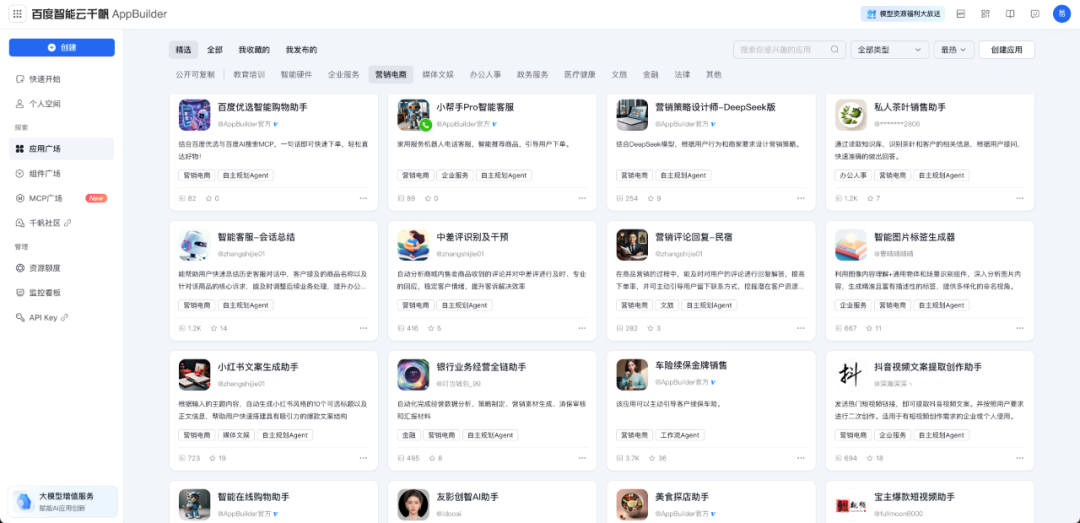The height and width of the screenshot is (523, 1080).
Task: Open 友影创智AI助手 app thumbnail
Action: click(413, 504)
